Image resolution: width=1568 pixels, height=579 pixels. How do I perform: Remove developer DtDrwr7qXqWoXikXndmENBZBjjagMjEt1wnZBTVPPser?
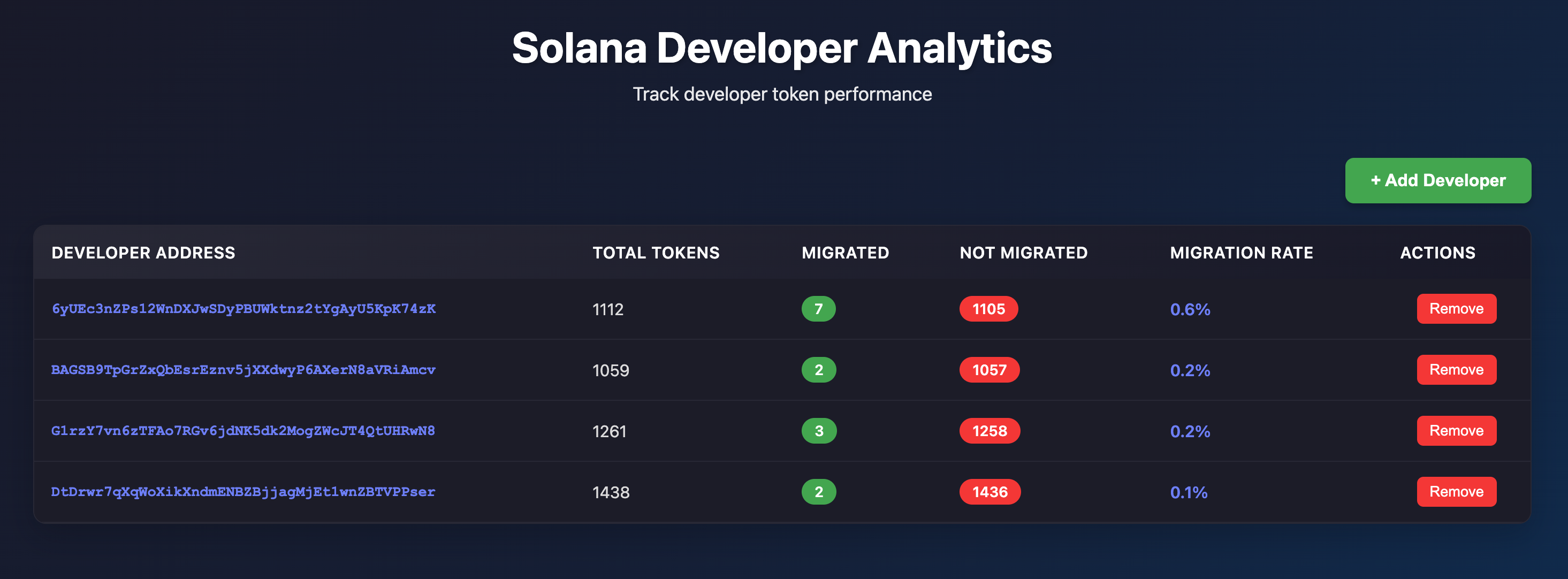click(x=1456, y=491)
